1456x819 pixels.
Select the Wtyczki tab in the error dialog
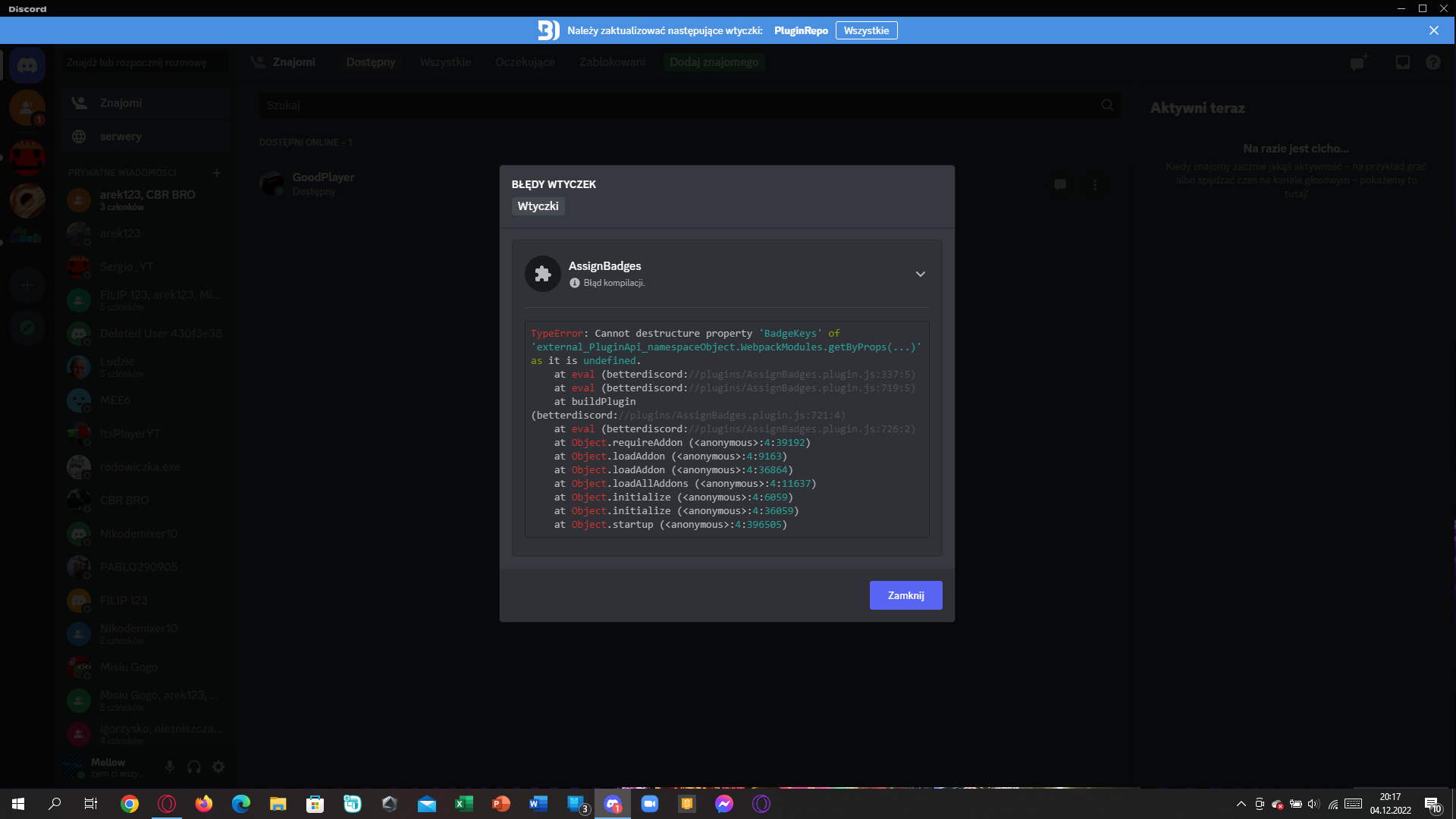[538, 206]
